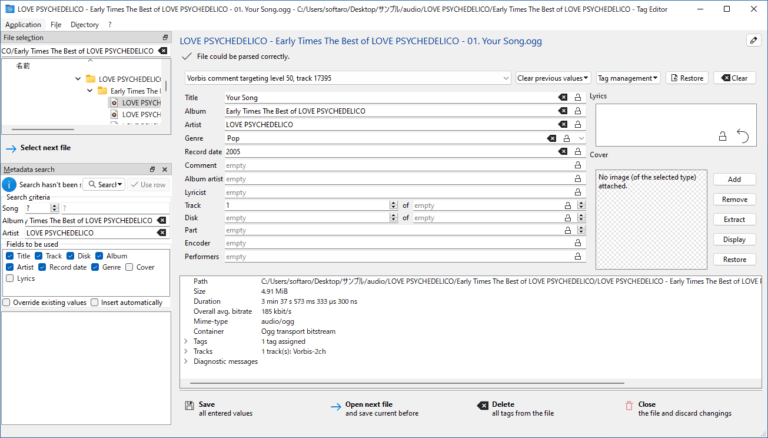Toggle the Disk field checkbox
Viewport: 768px width, 438px height.
point(71,256)
